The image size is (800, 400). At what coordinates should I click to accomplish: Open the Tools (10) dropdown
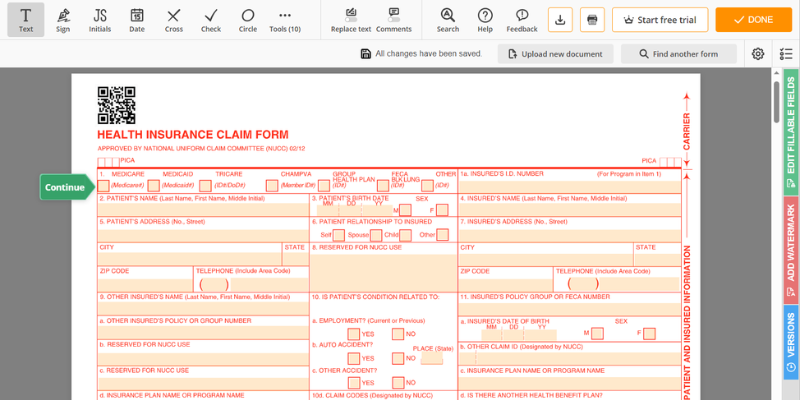(286, 19)
